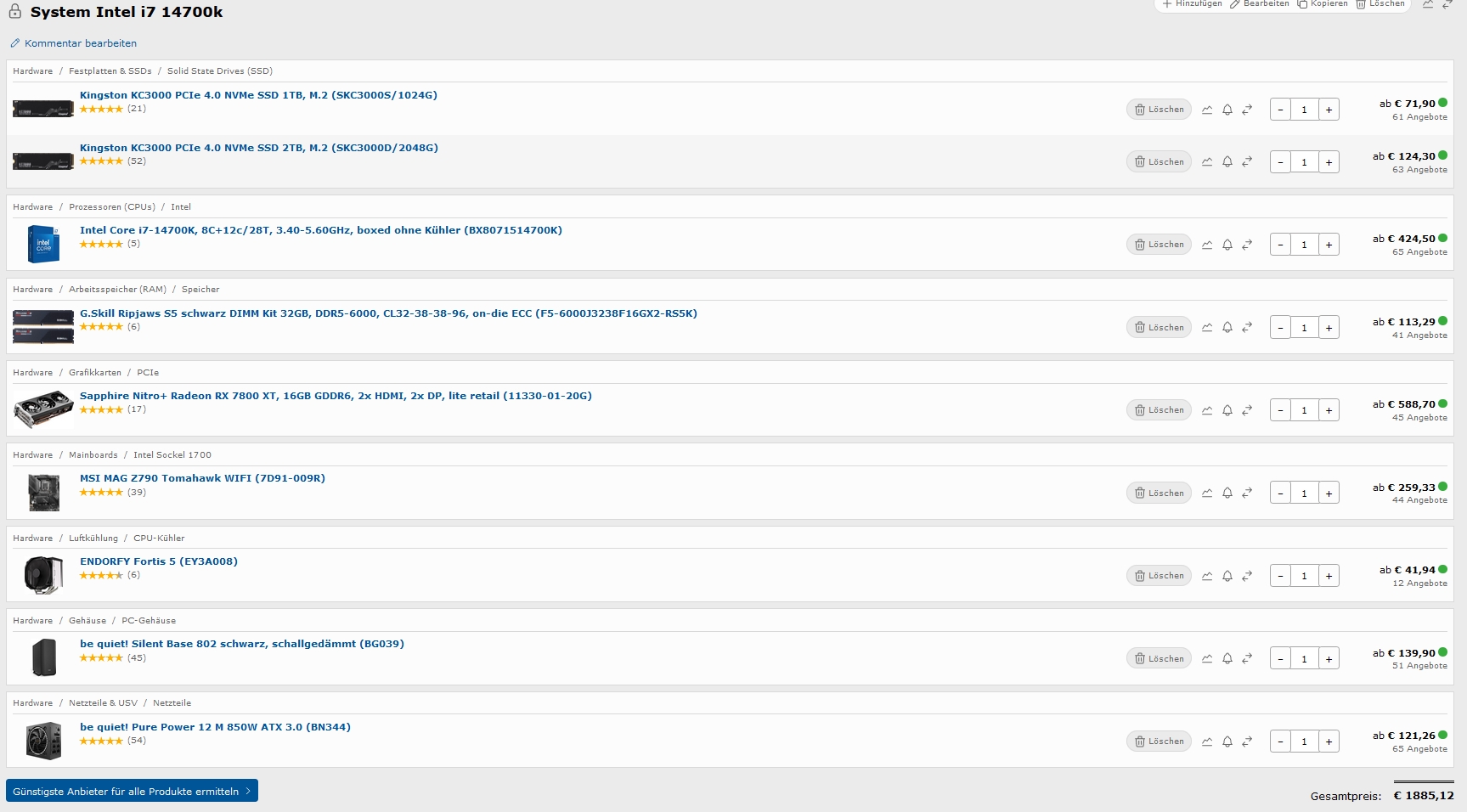This screenshot has width=1467, height=812.
Task: Set price alert bell for ENDORFY Fortis 5
Action: tap(1227, 576)
